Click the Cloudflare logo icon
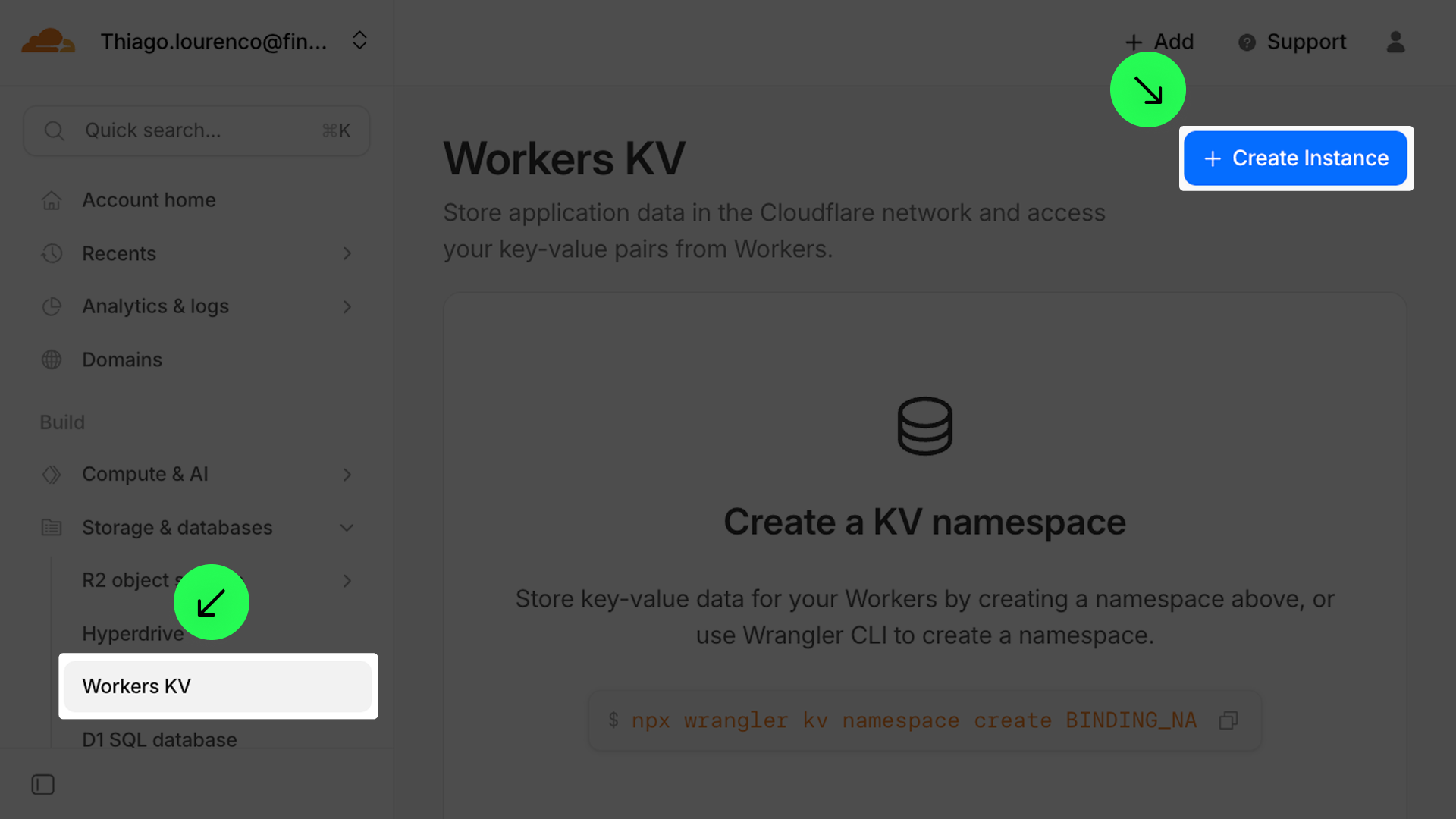Screen dimensions: 1456x819 tap(48, 41)
